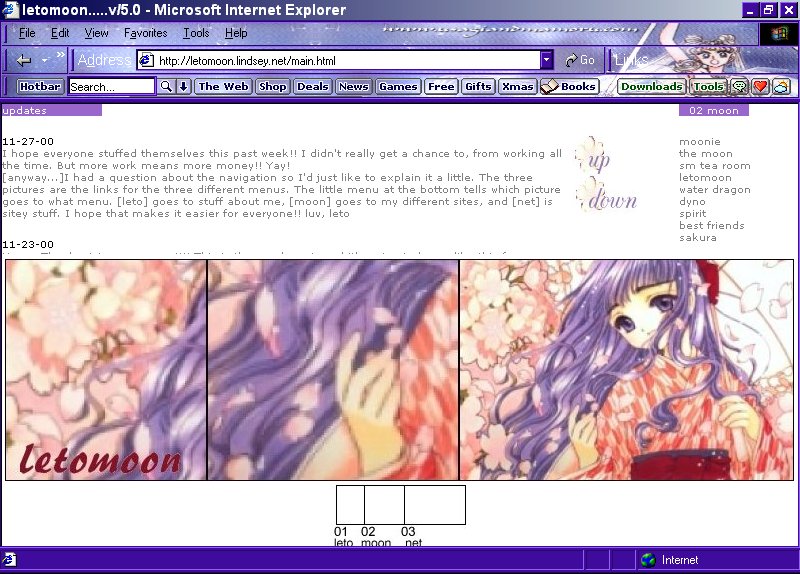Click the Back arrow navigation button
The image size is (800, 574).
tap(23, 61)
